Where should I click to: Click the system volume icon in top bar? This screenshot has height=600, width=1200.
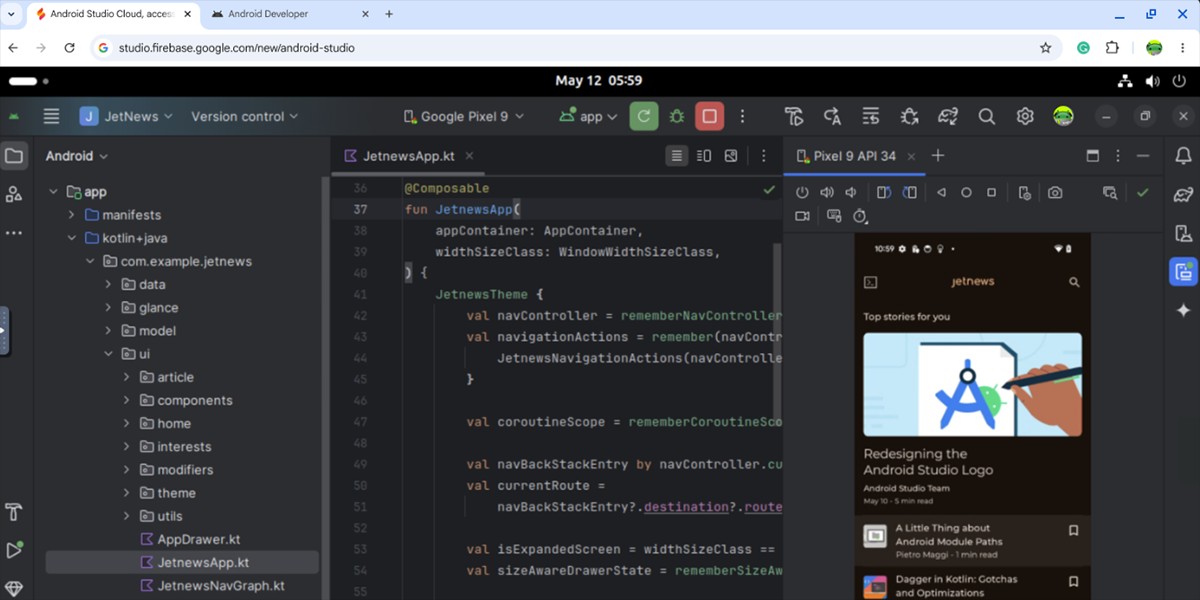pyautogui.click(x=1152, y=81)
